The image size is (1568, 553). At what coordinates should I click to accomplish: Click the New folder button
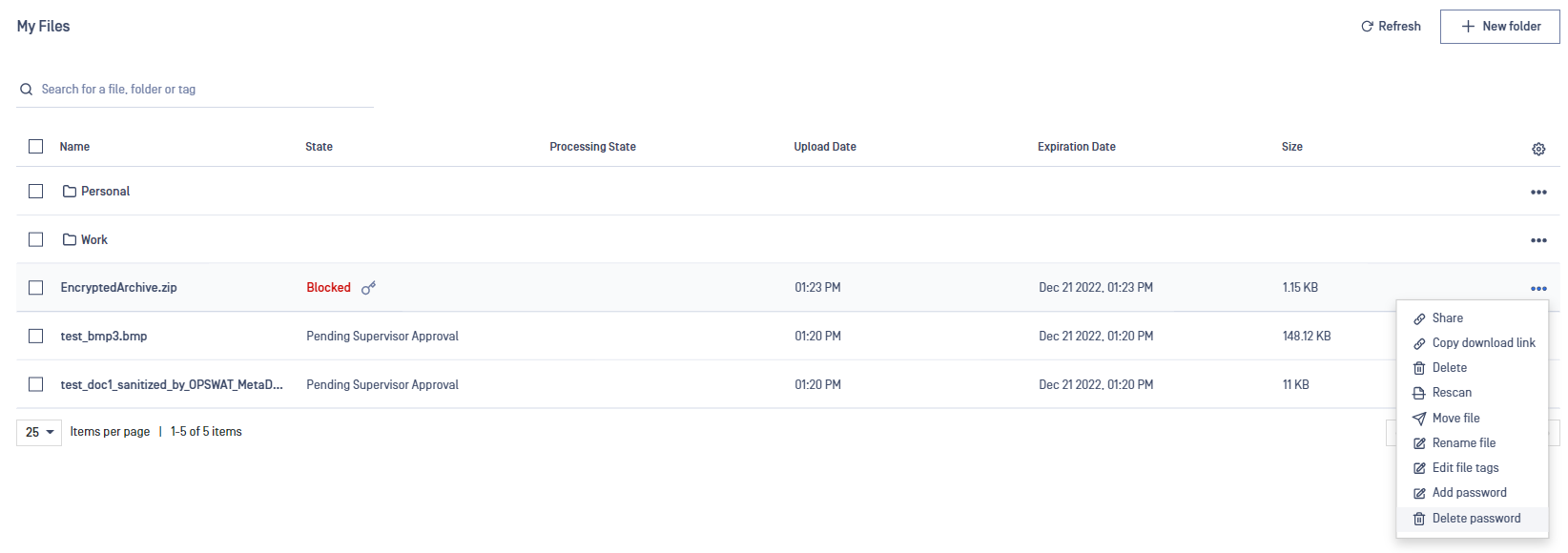point(1500,27)
